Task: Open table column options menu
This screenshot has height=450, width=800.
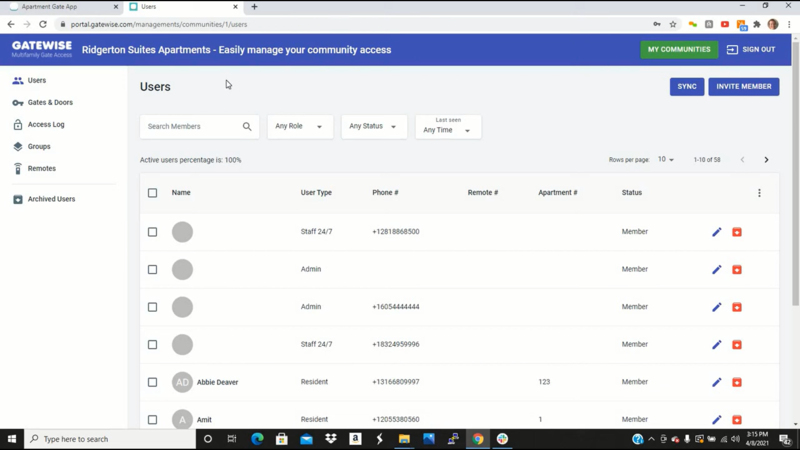Action: click(759, 193)
